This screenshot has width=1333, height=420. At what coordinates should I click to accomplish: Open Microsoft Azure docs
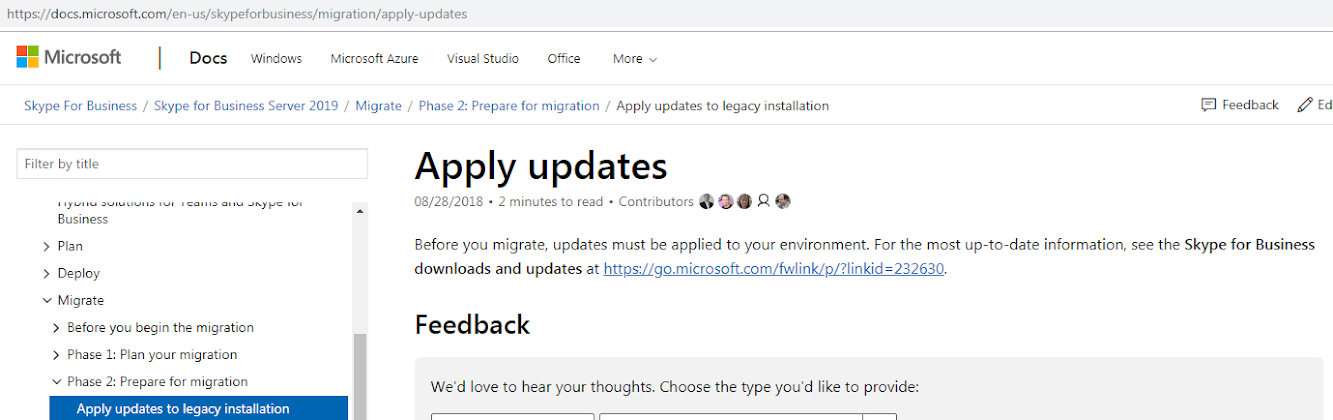tap(374, 59)
